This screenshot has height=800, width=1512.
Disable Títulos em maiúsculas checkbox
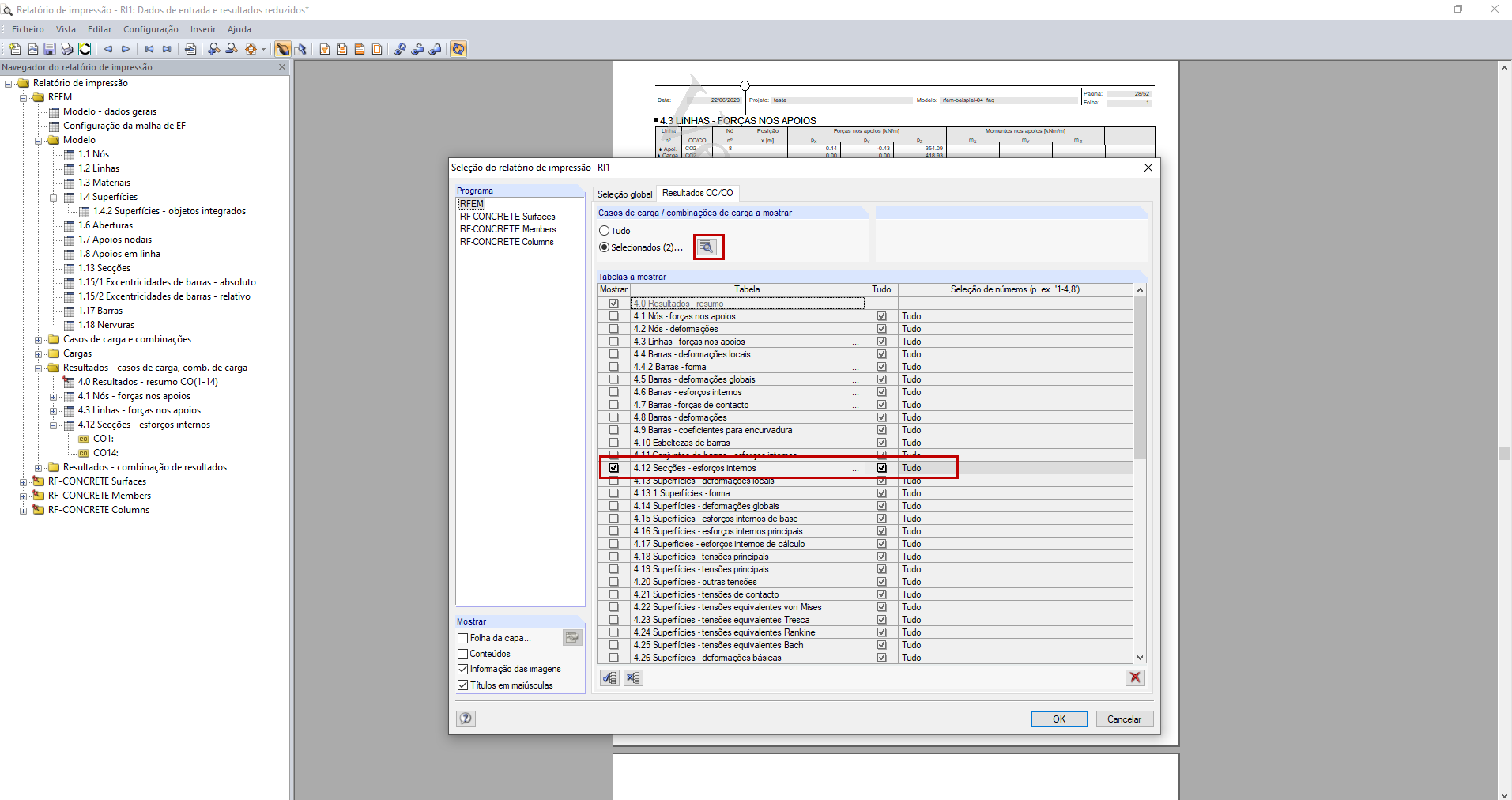coord(463,685)
